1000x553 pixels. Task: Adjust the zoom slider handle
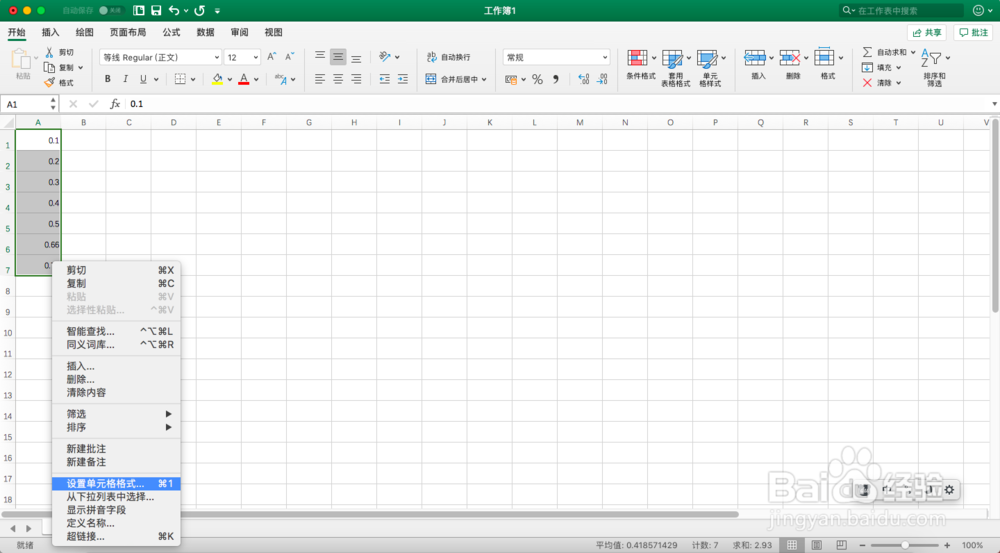tap(905, 545)
